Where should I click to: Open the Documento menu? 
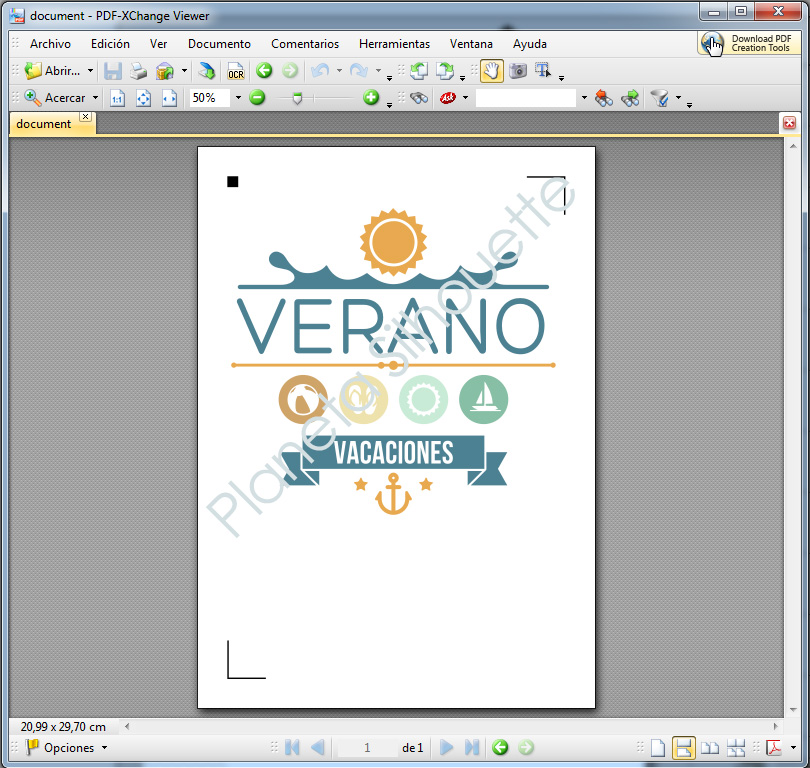click(x=219, y=44)
